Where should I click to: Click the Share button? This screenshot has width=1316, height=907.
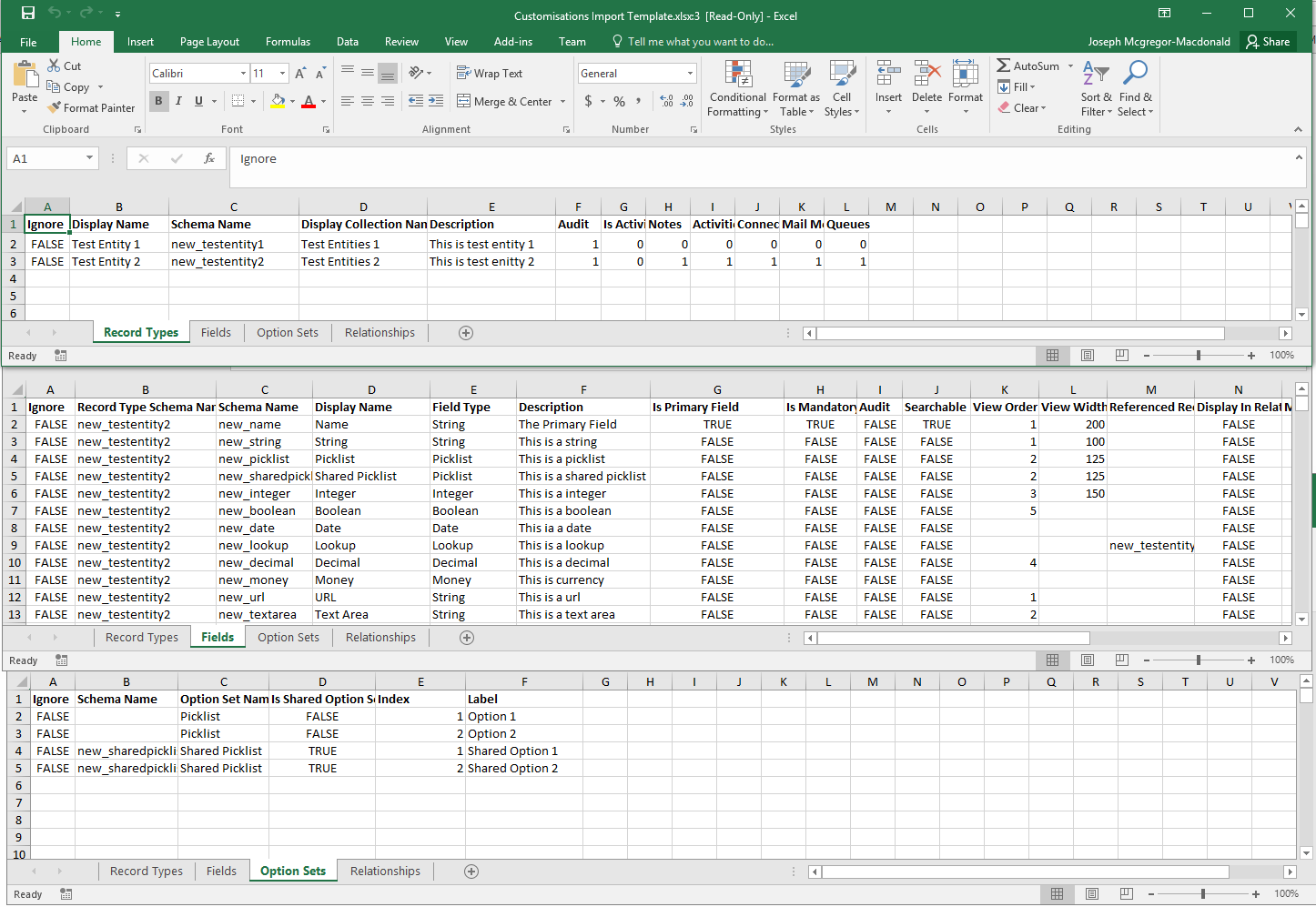point(1267,42)
